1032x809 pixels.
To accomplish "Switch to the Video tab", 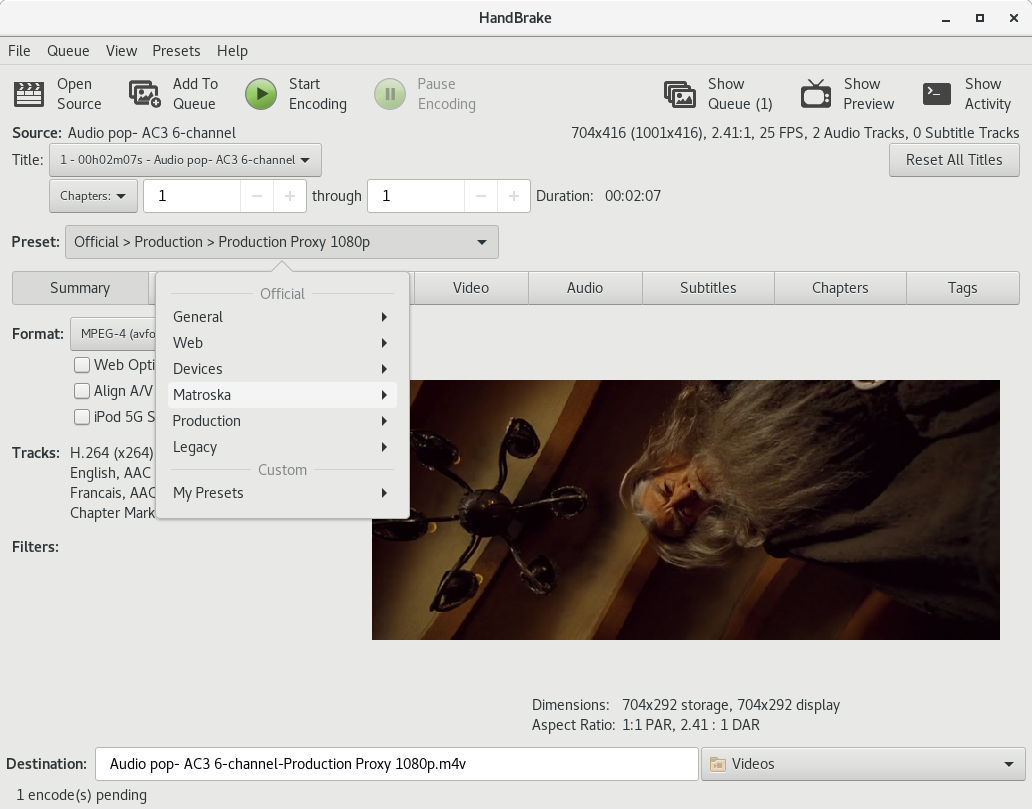I will [471, 288].
